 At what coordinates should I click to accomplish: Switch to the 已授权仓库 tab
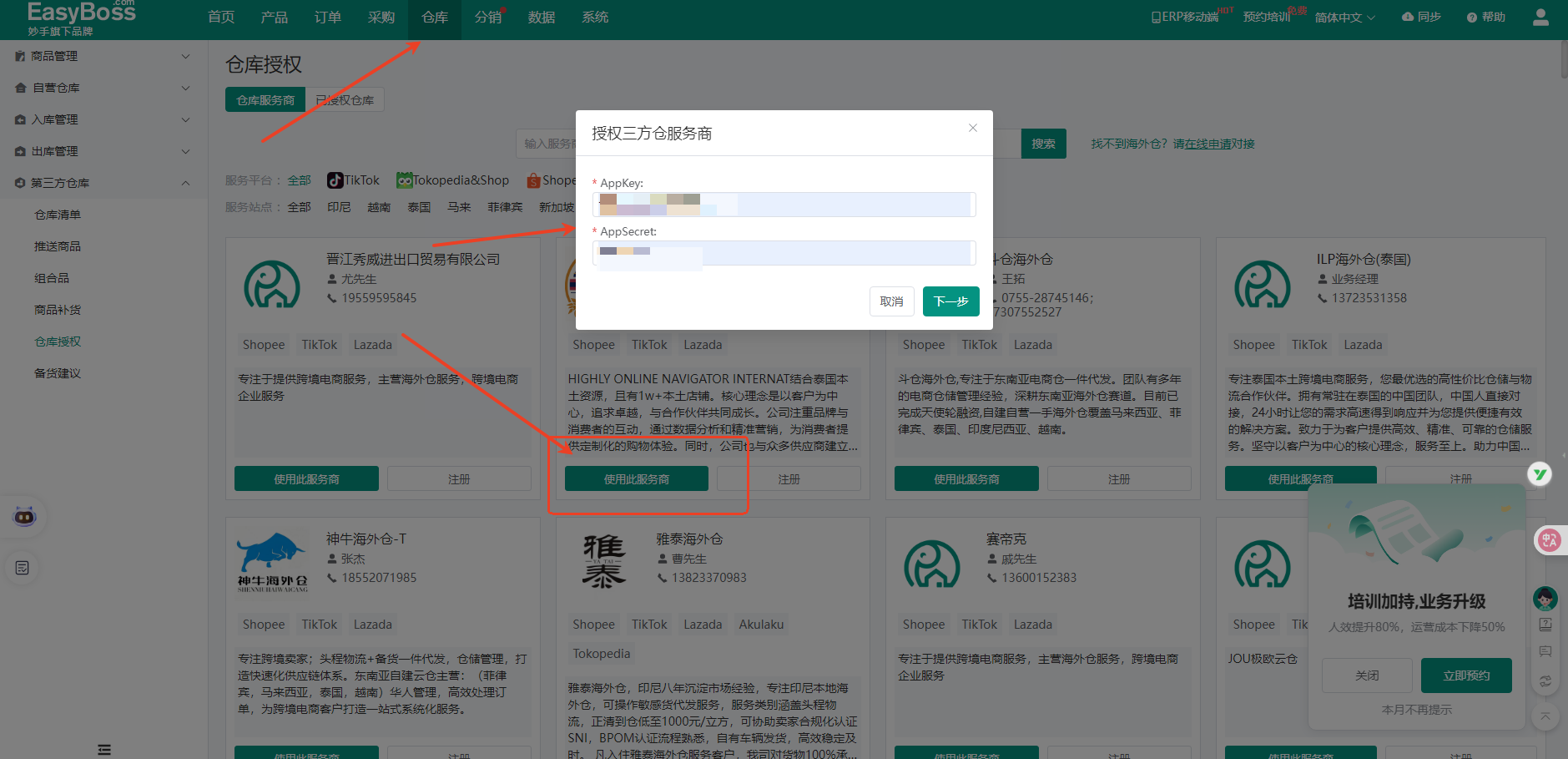pos(345,99)
